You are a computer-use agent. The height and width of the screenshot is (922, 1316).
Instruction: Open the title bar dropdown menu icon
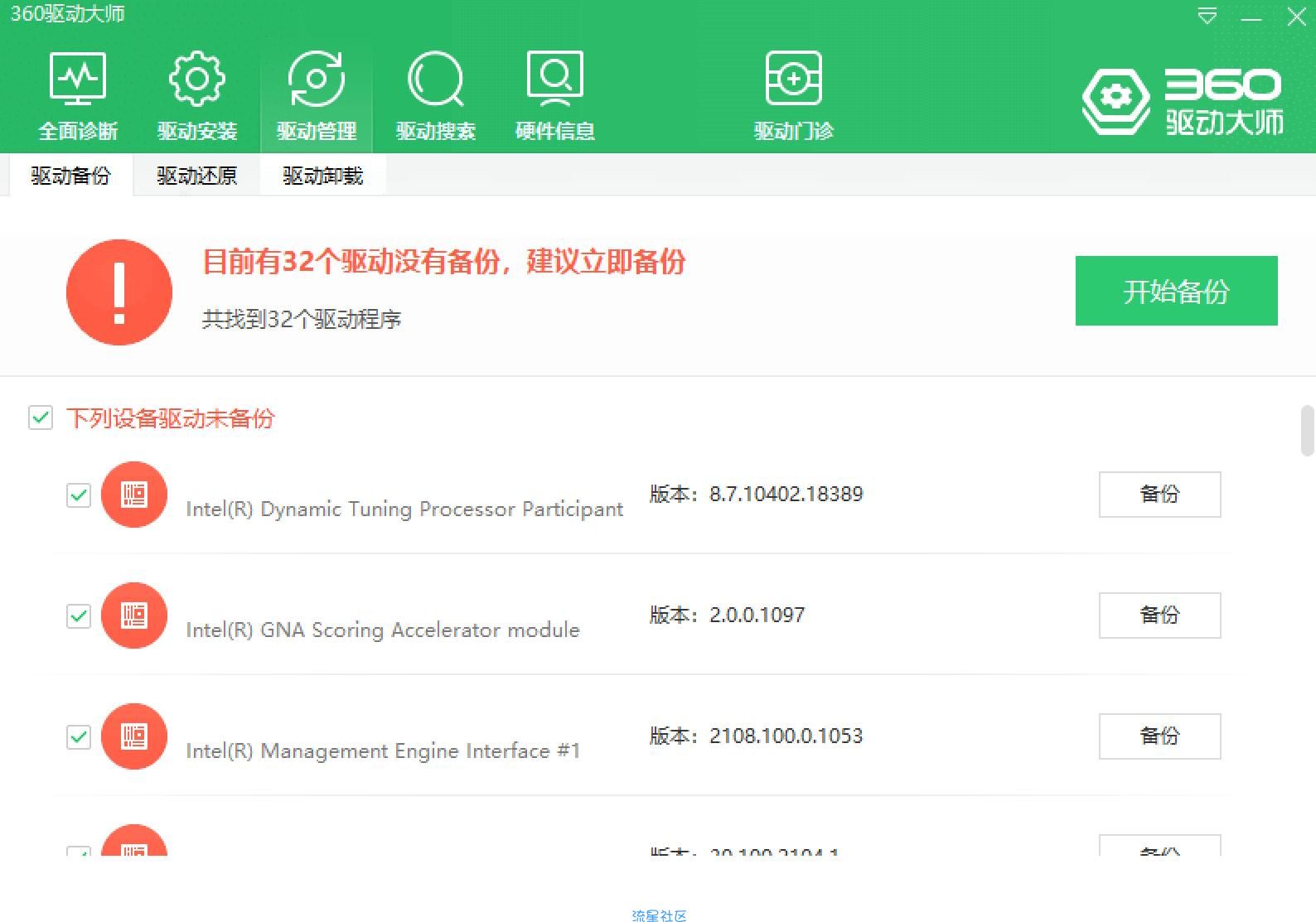[x=1207, y=16]
